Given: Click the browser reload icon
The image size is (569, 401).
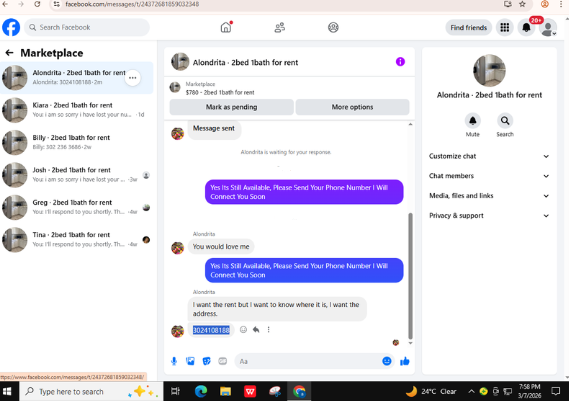Looking at the screenshot, I should coord(37,4).
